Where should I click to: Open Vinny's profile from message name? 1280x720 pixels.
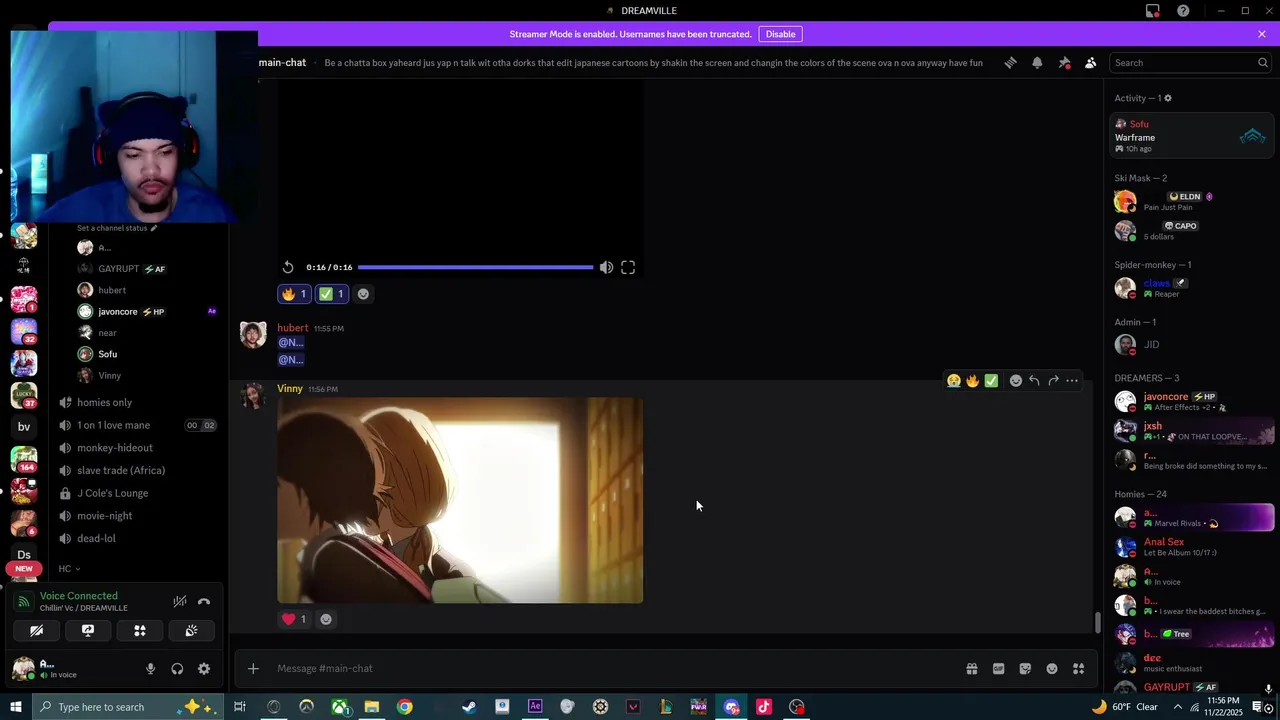tap(290, 388)
